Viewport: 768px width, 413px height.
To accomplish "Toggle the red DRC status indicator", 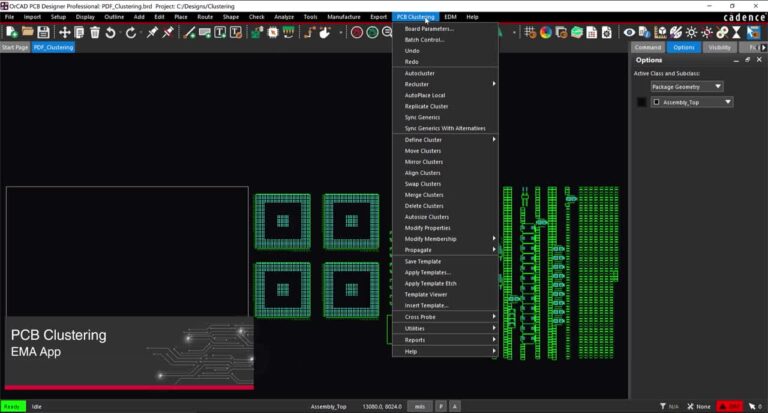I will point(729,406).
